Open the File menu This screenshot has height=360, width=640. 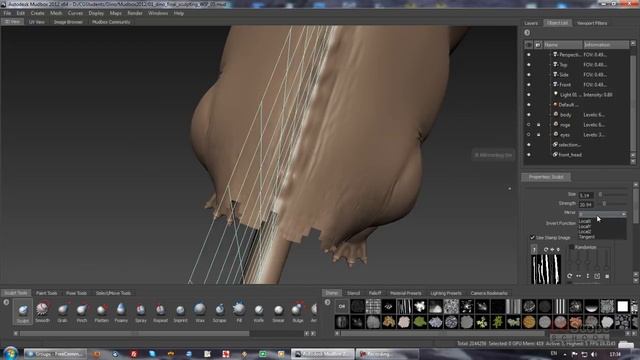(7, 13)
